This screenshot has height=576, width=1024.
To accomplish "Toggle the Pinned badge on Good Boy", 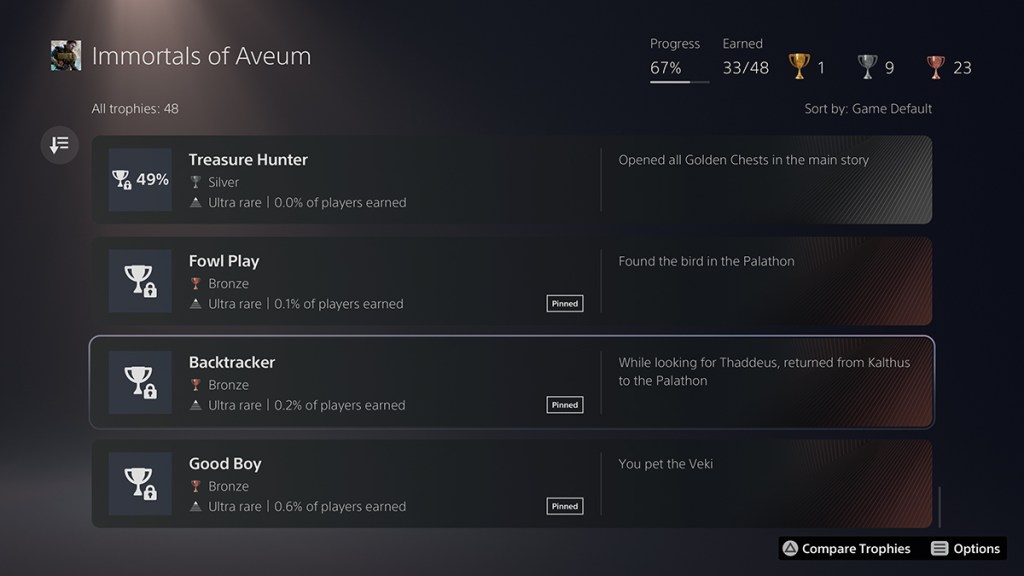I will coord(565,506).
